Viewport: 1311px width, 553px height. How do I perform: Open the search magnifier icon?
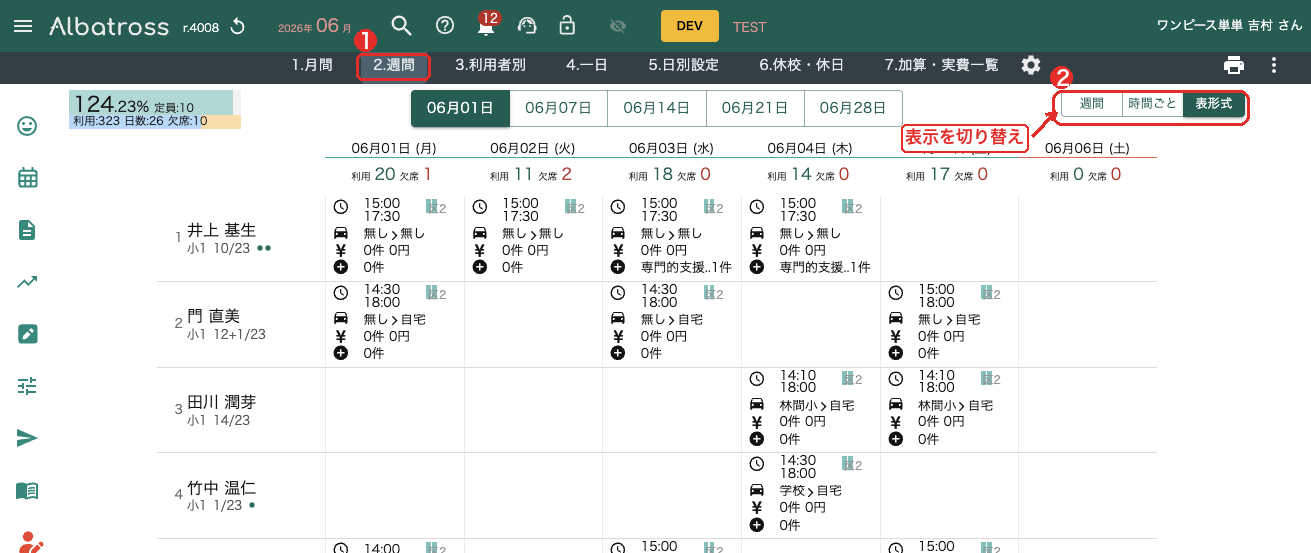(401, 26)
